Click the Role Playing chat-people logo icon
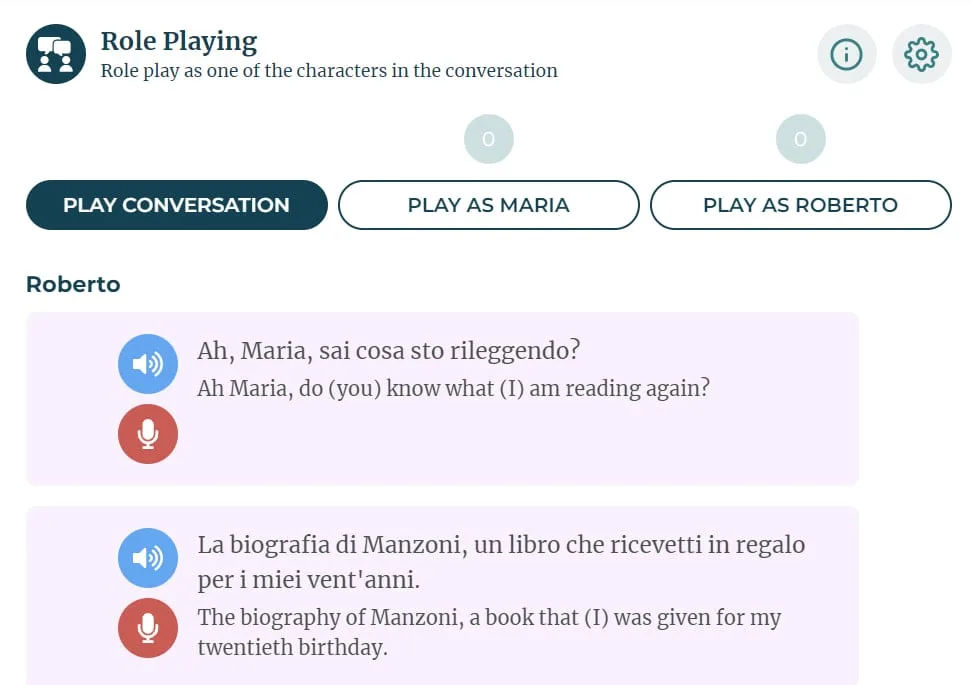The image size is (972, 685). (x=56, y=54)
